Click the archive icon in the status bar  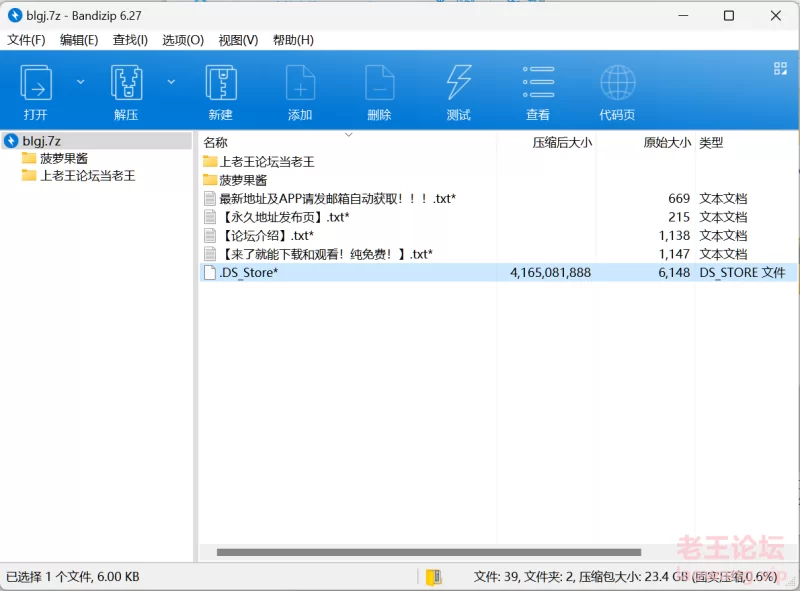(434, 577)
